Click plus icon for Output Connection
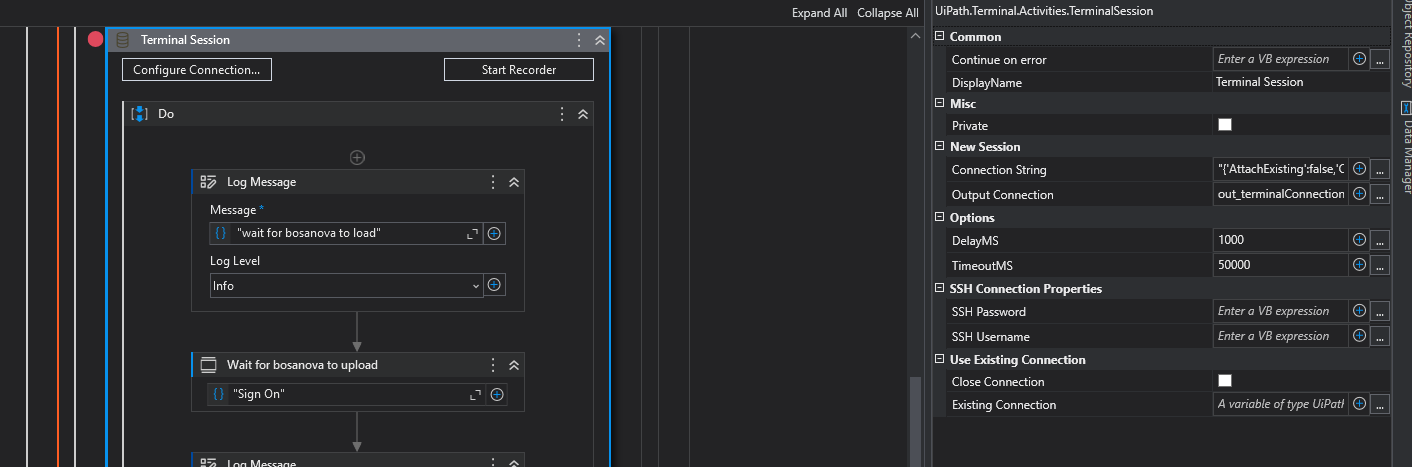This screenshot has height=467, width=1412. pos(1359,194)
